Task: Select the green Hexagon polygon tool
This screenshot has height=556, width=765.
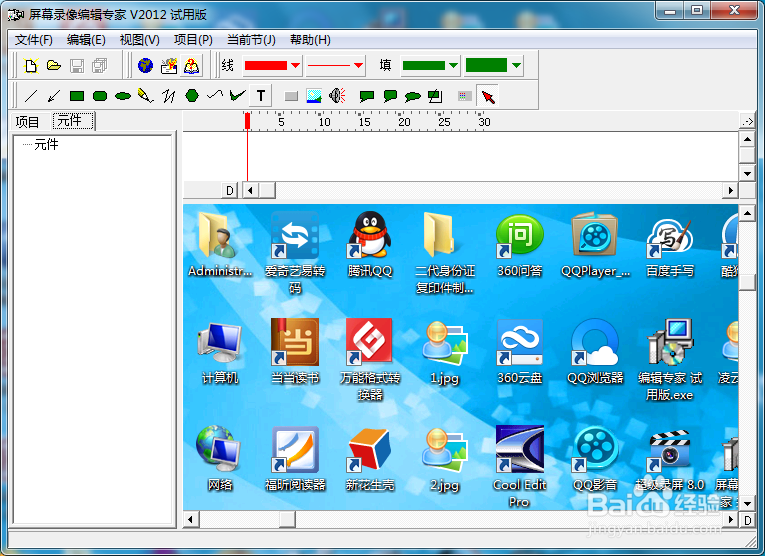Action: point(192,96)
